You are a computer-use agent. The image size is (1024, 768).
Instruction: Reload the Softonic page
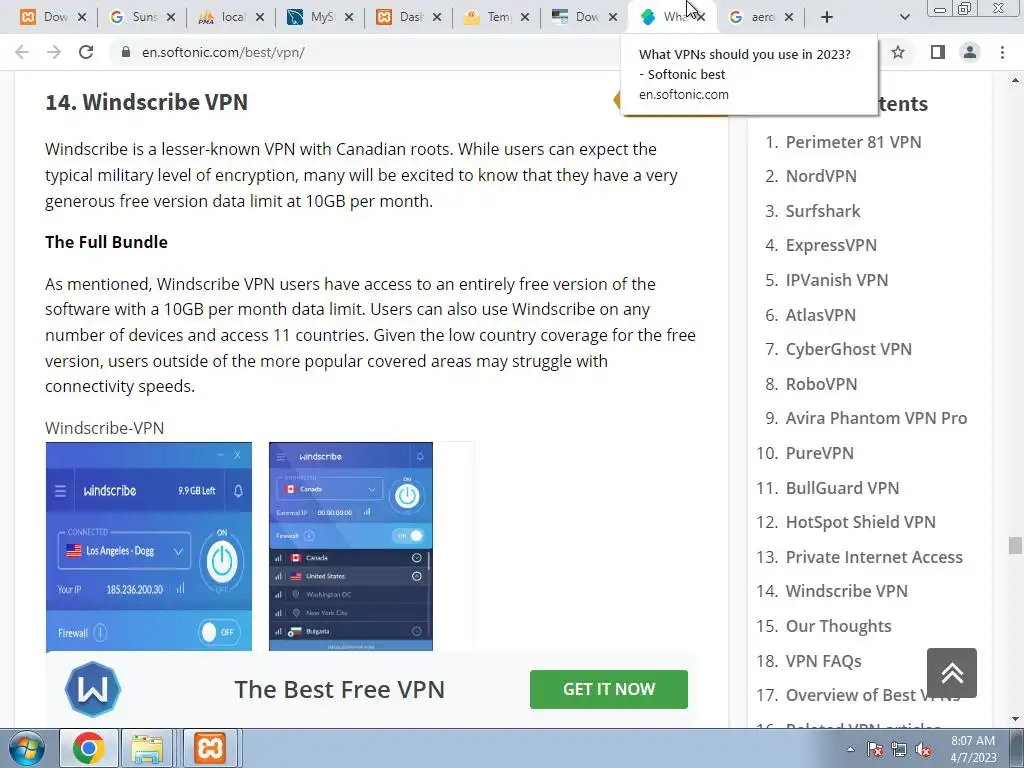point(86,52)
